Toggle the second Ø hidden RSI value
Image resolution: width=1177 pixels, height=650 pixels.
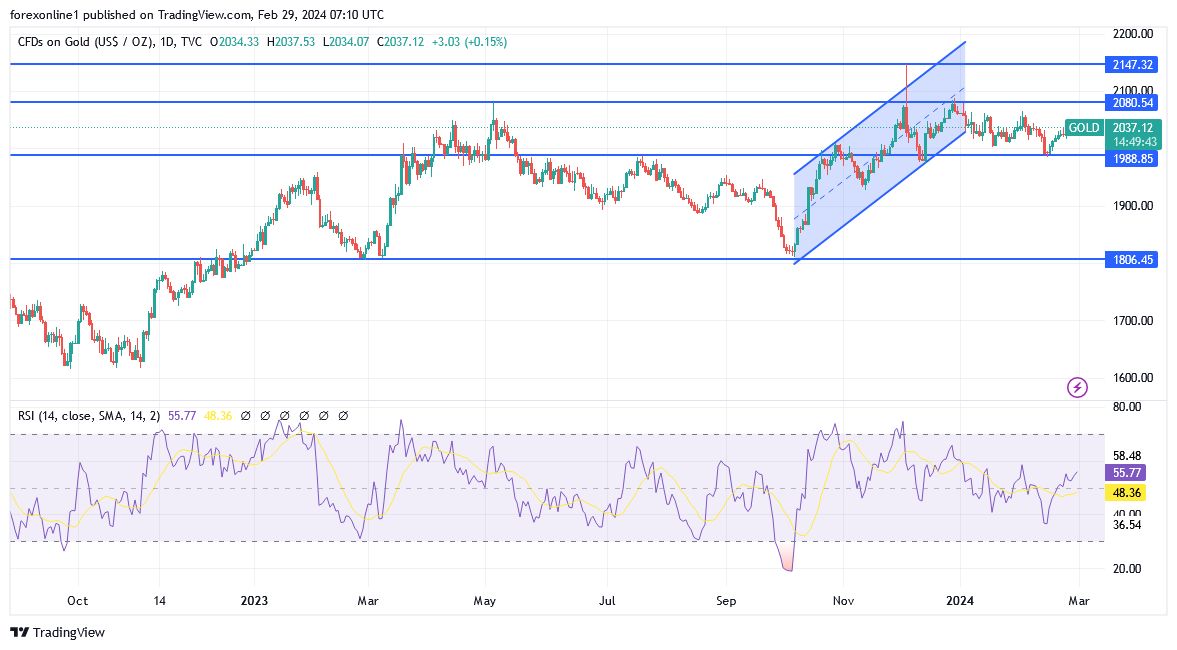[x=265, y=414]
